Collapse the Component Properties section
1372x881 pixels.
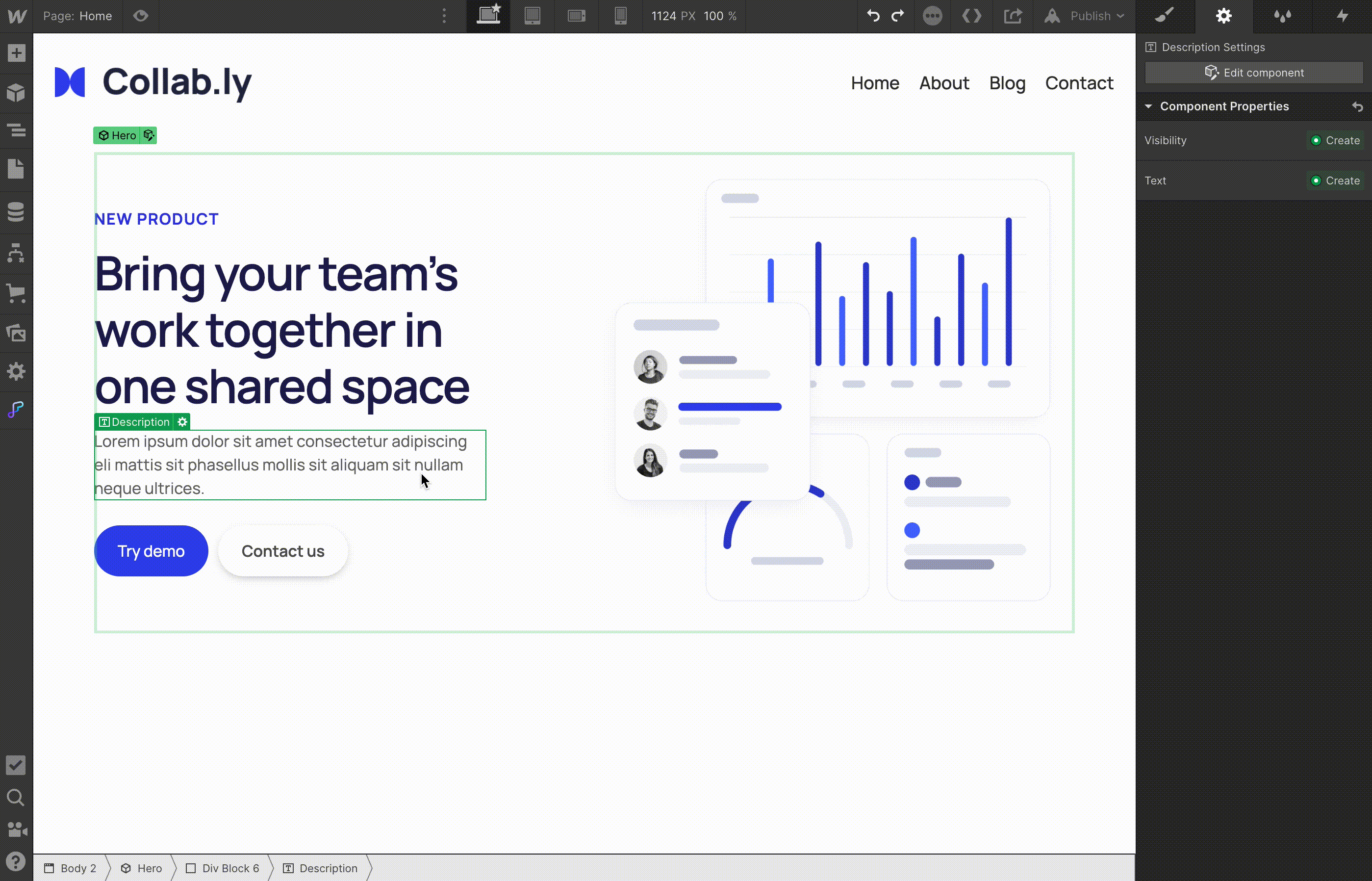(x=1148, y=106)
